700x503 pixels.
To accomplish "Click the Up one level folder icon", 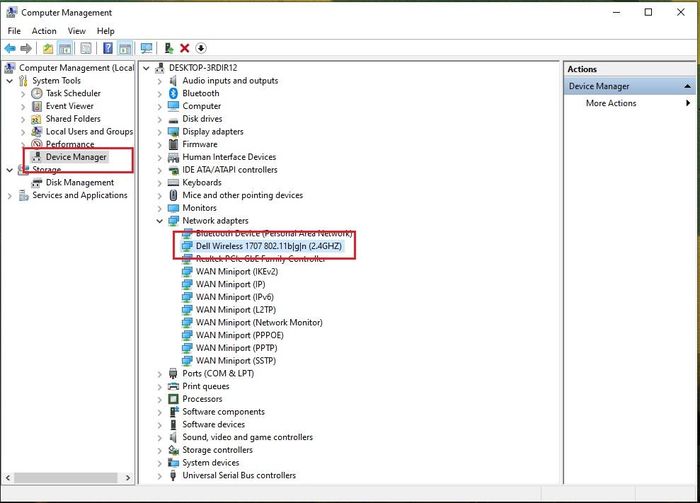I will [x=48, y=48].
